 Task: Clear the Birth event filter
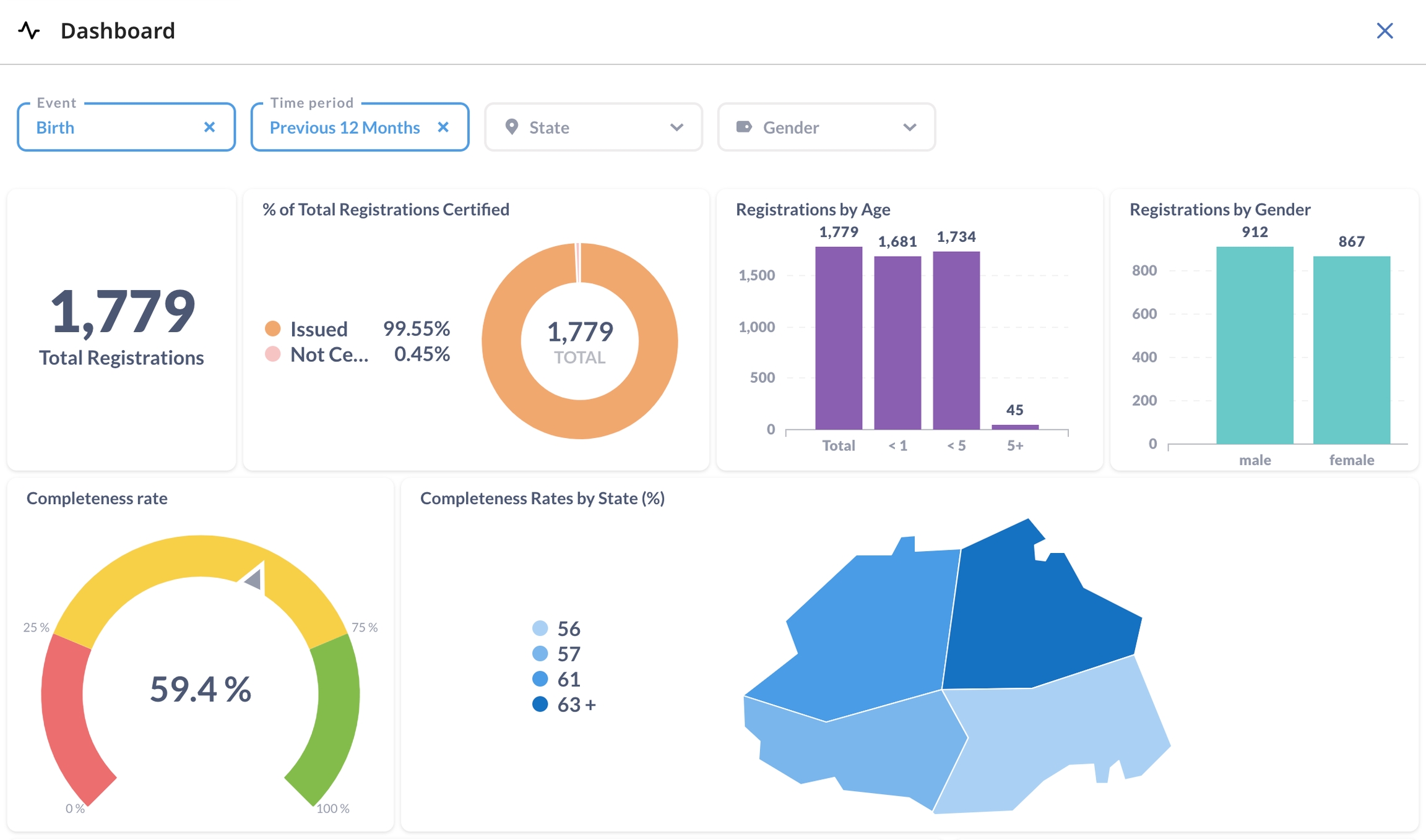coord(209,127)
